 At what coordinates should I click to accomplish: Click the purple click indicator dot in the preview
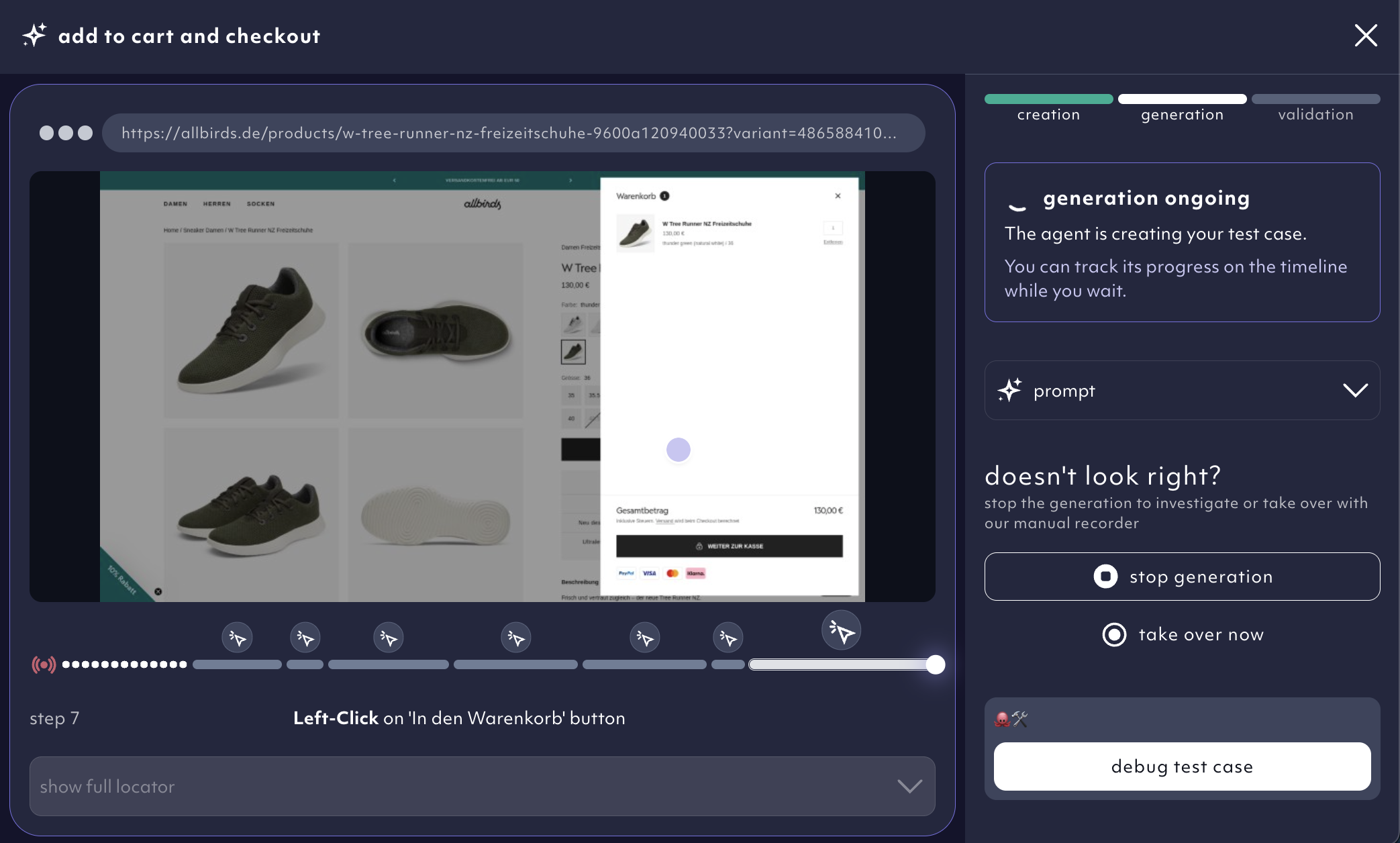point(678,450)
